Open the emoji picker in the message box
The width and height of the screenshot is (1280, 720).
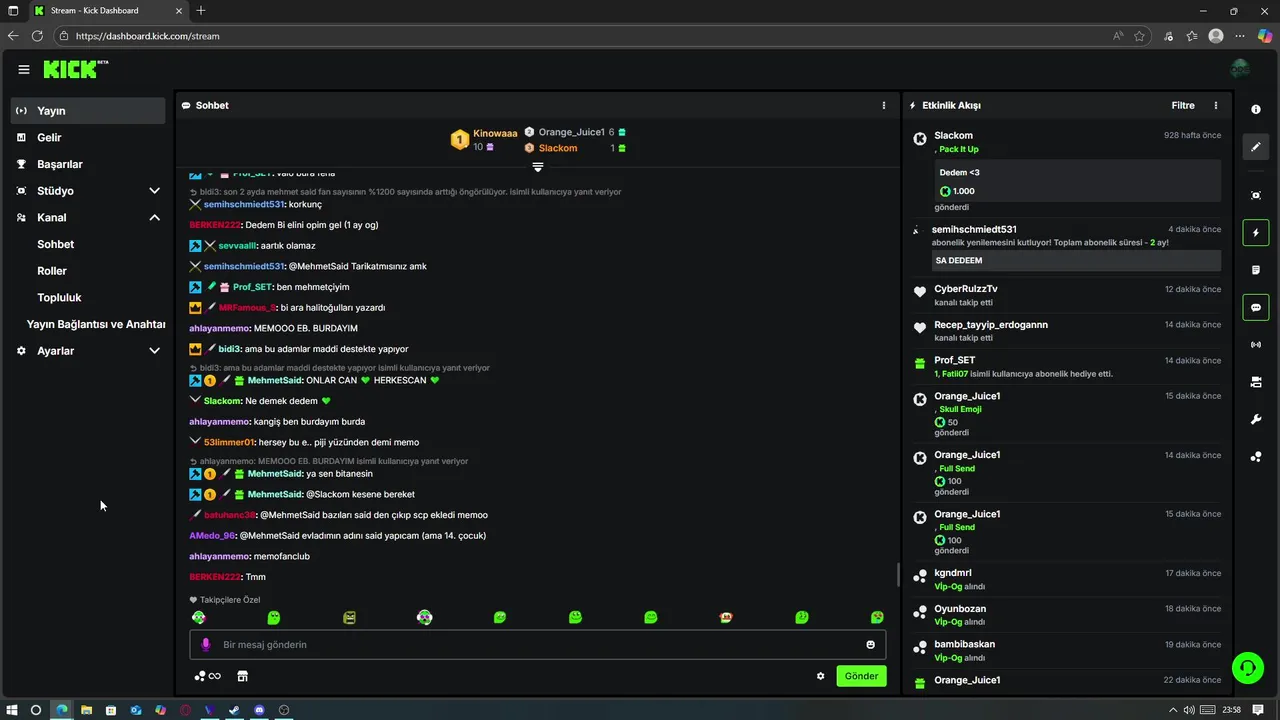click(871, 645)
